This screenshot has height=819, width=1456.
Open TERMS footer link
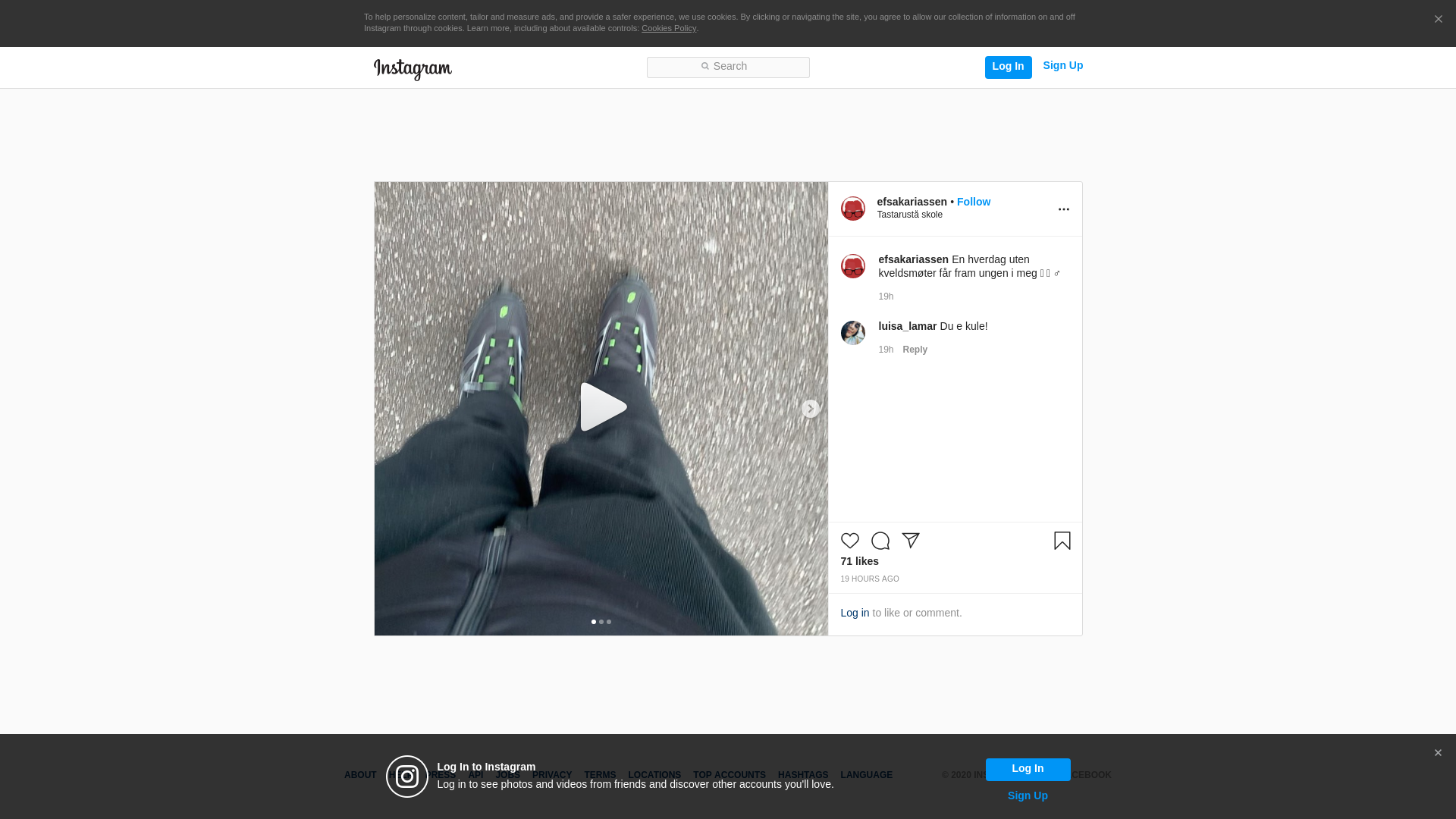tap(599, 775)
